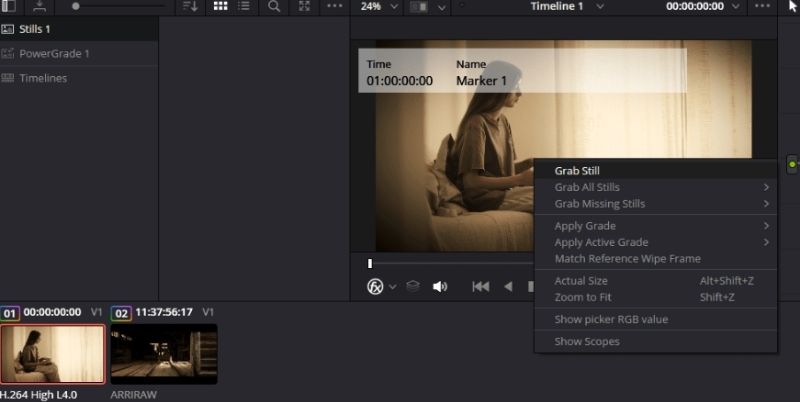Choose Zoom to Fit entry
Screen dimensions: 800x402
pos(656,297)
